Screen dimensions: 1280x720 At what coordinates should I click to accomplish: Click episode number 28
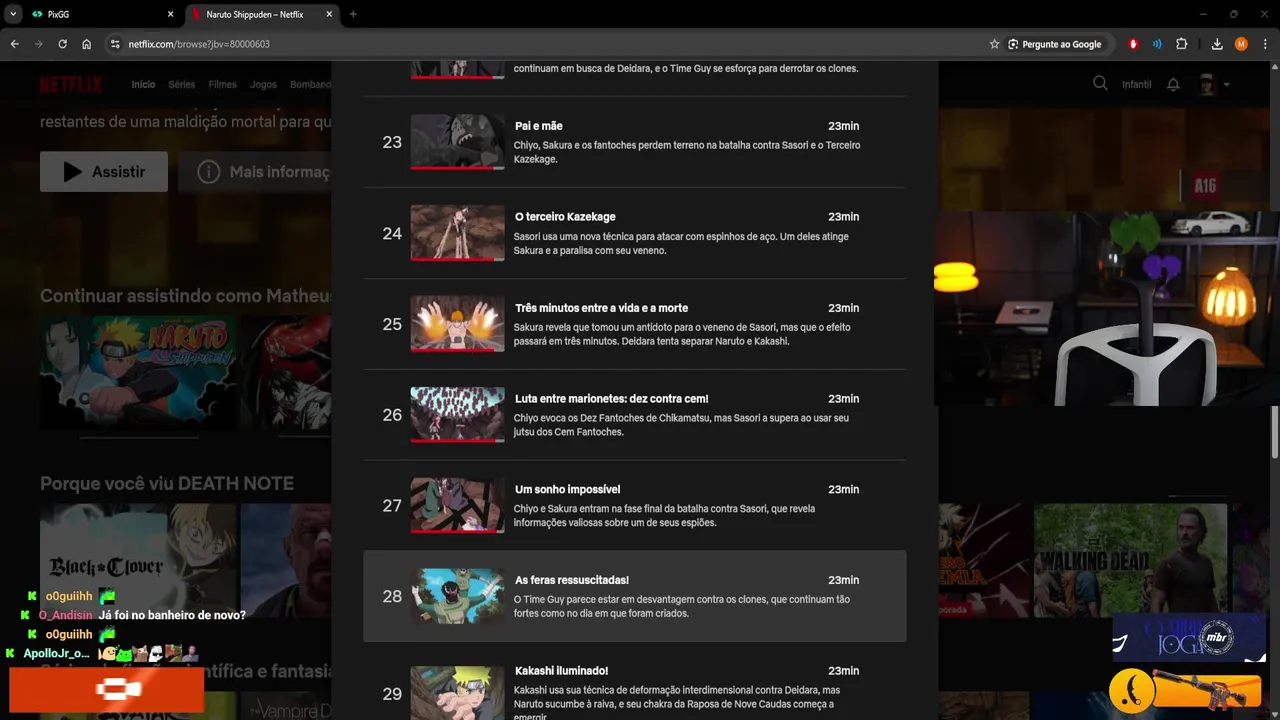pyautogui.click(x=392, y=596)
